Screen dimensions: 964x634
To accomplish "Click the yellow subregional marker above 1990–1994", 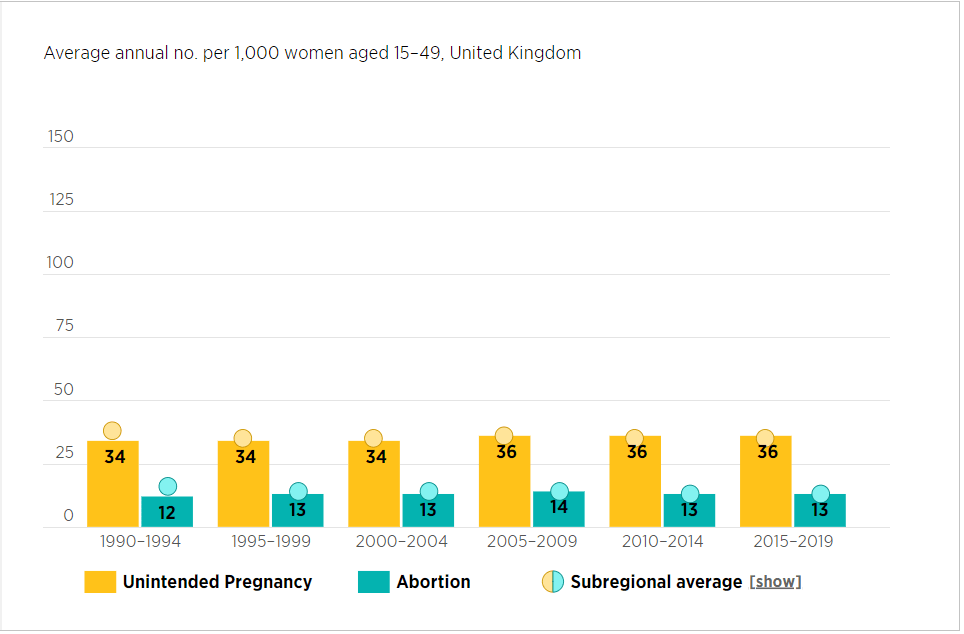I will [x=112, y=431].
